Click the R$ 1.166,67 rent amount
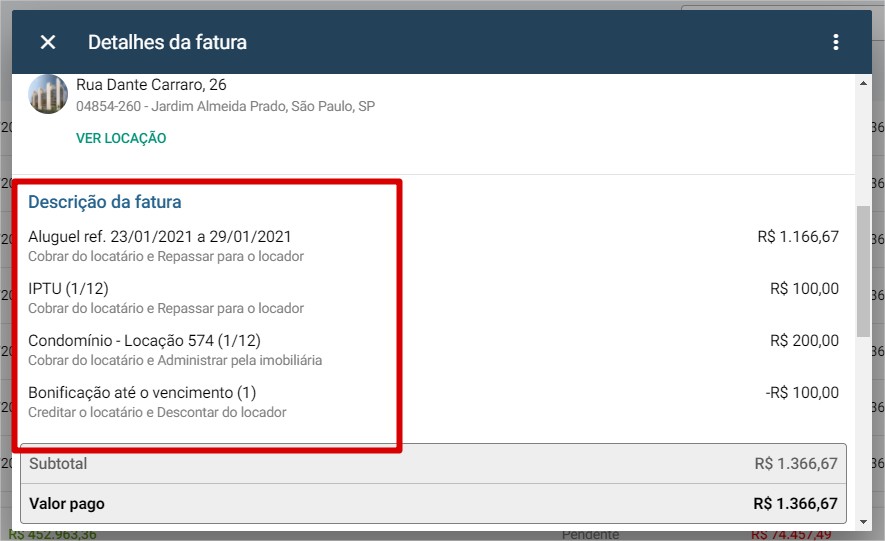 798,236
